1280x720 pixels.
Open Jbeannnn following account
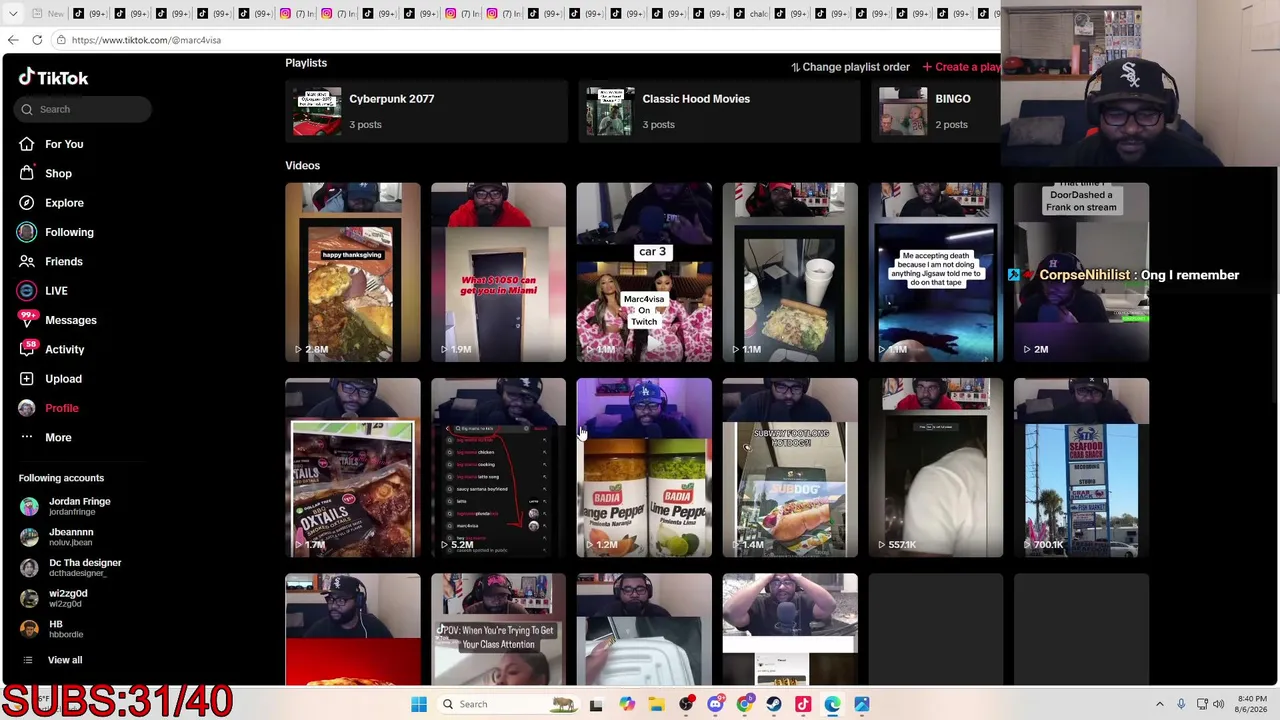[x=70, y=537]
